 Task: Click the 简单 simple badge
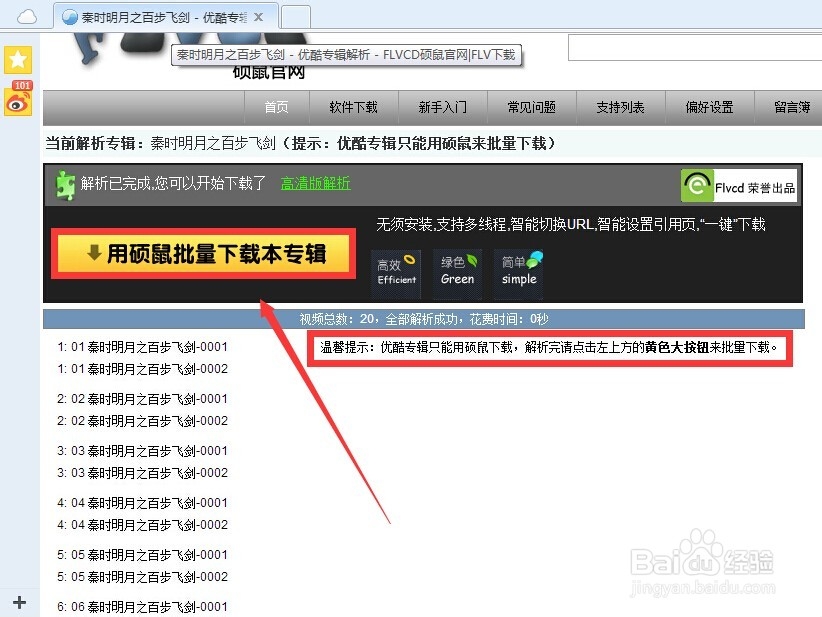pos(519,273)
